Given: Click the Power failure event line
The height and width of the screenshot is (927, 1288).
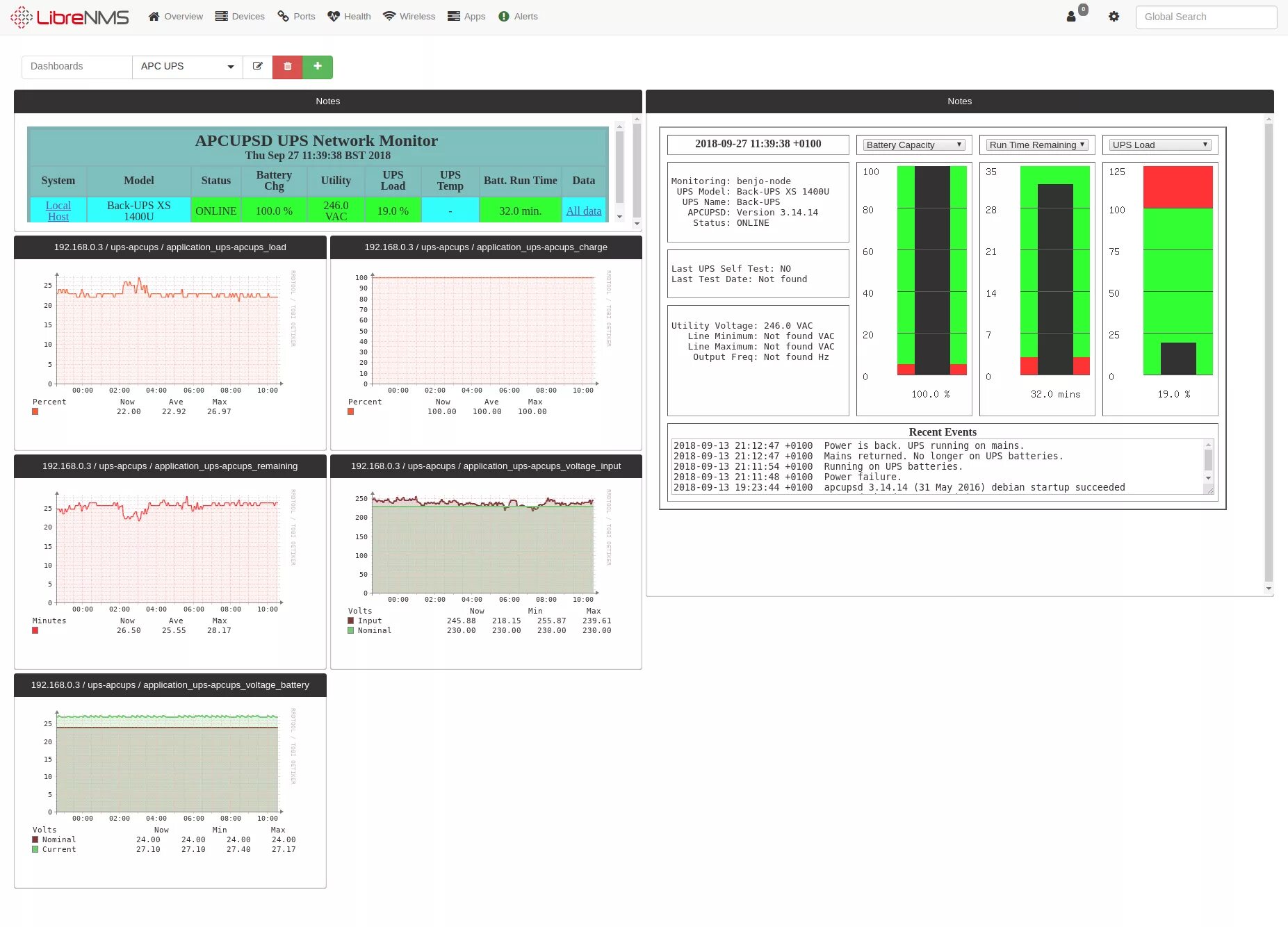Looking at the screenshot, I should (788, 477).
